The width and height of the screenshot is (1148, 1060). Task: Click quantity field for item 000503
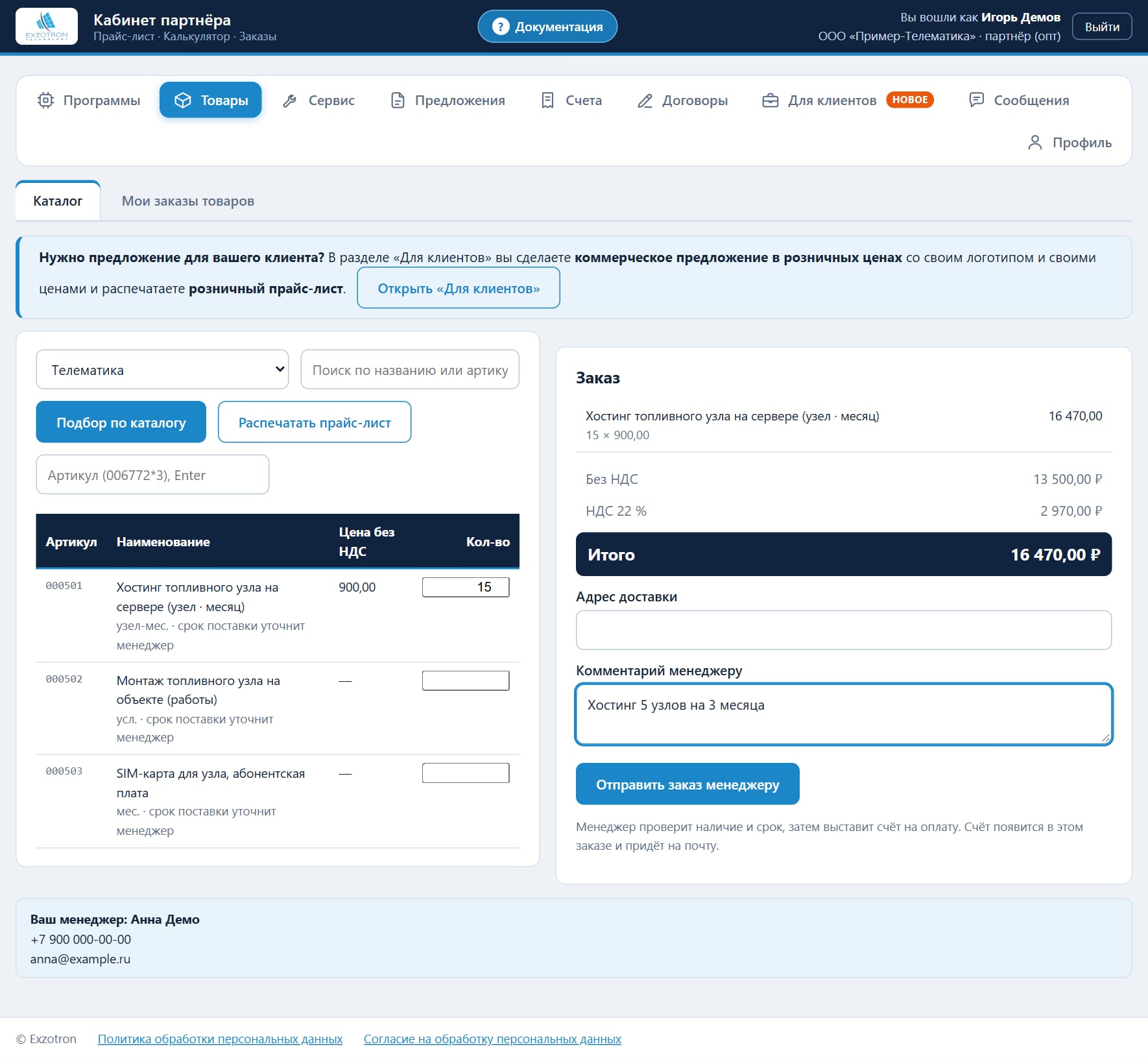point(466,773)
